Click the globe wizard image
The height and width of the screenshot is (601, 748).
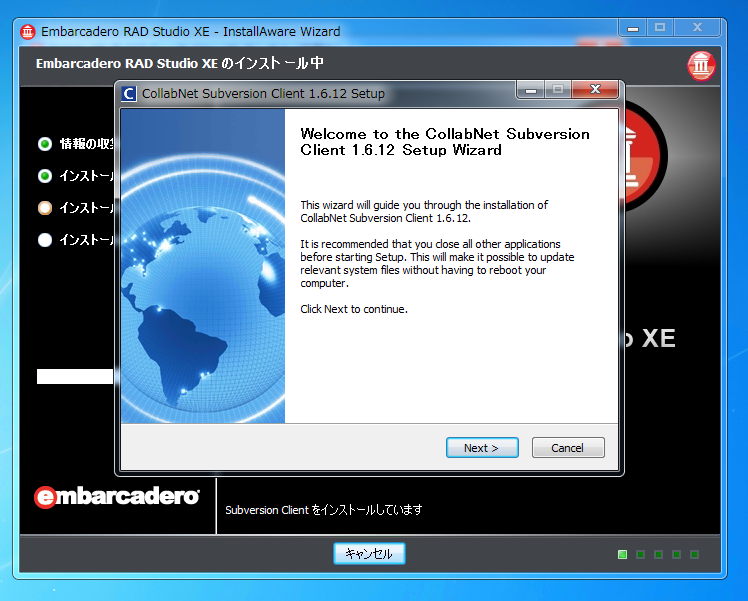coord(203,266)
